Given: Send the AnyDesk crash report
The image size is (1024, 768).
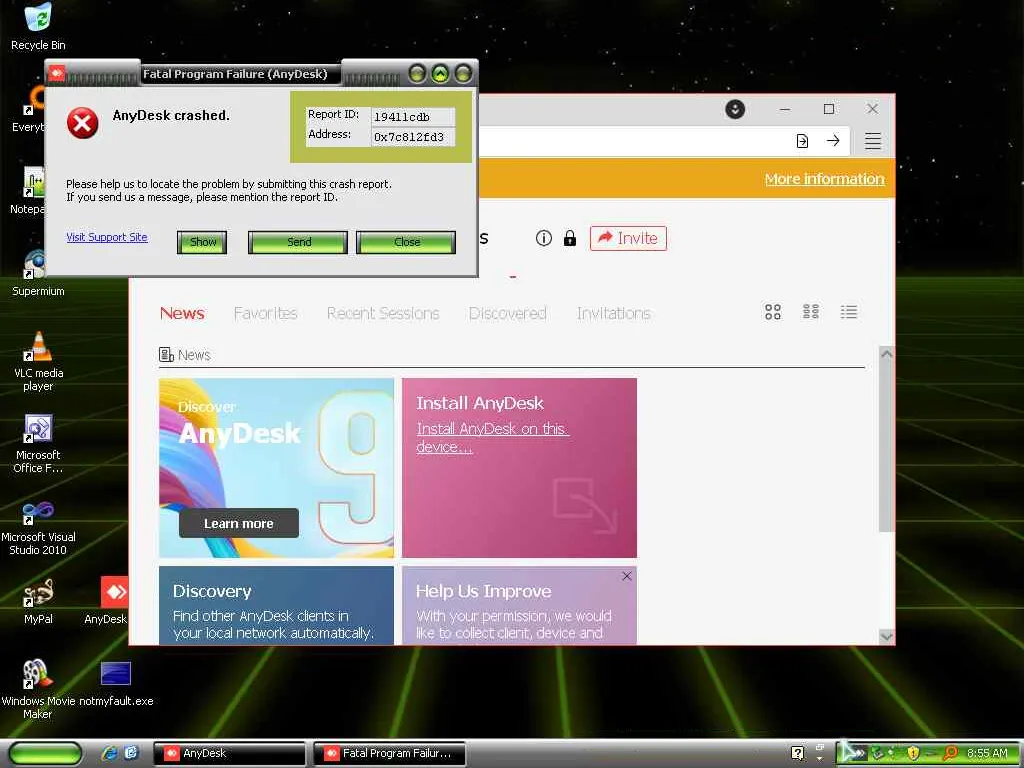Looking at the screenshot, I should click(x=298, y=242).
